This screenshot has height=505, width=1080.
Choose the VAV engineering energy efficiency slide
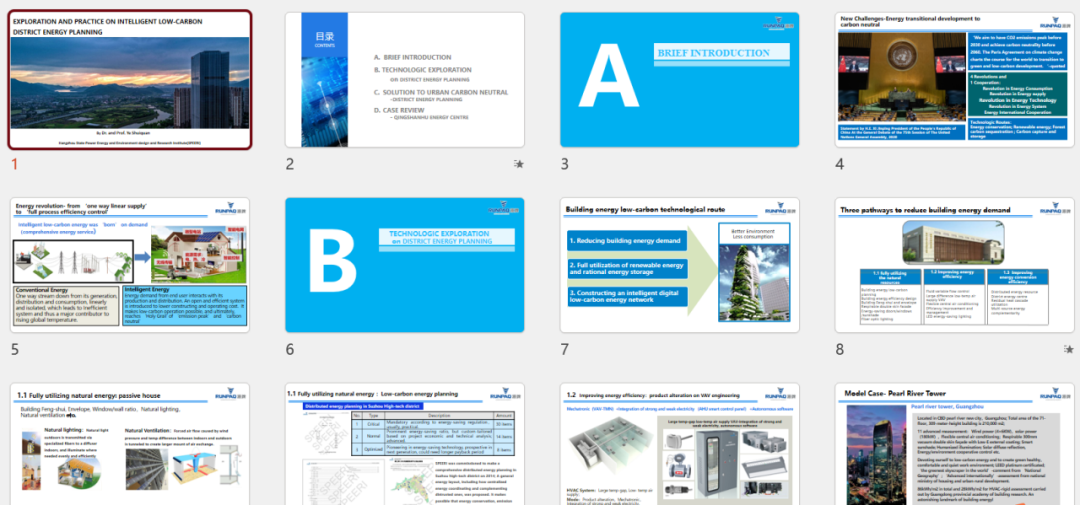coord(679,444)
